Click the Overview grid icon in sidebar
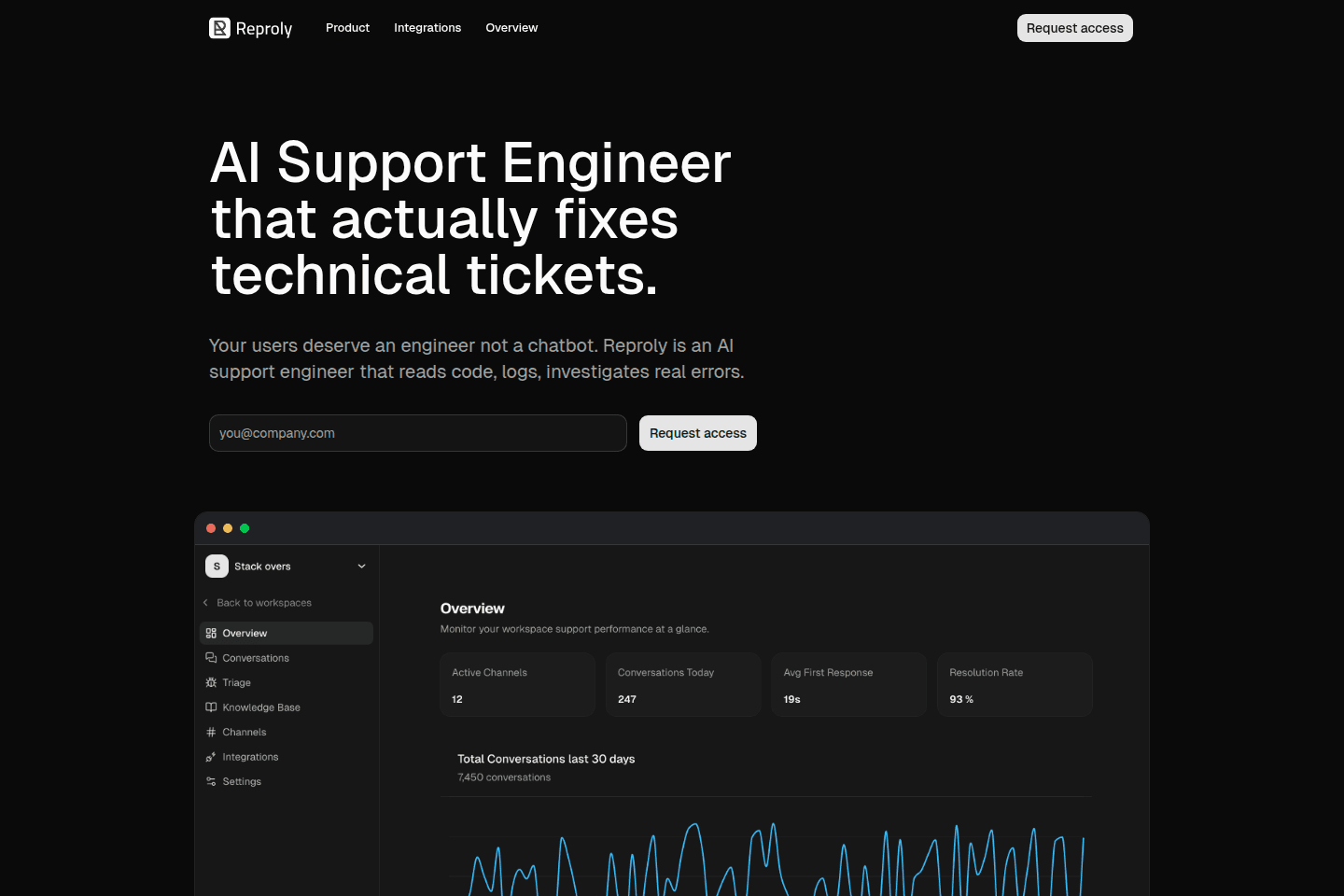This screenshot has width=1344, height=896. 211,633
